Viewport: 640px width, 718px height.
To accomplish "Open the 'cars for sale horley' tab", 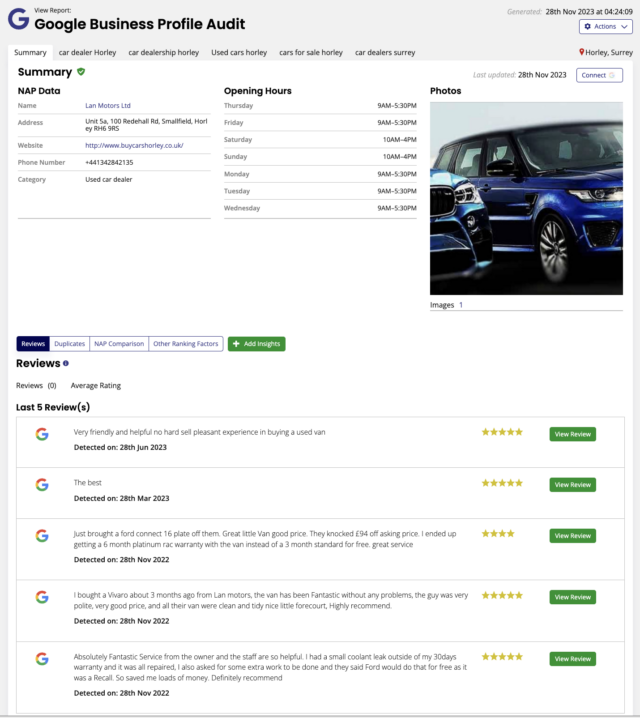I will (311, 52).
